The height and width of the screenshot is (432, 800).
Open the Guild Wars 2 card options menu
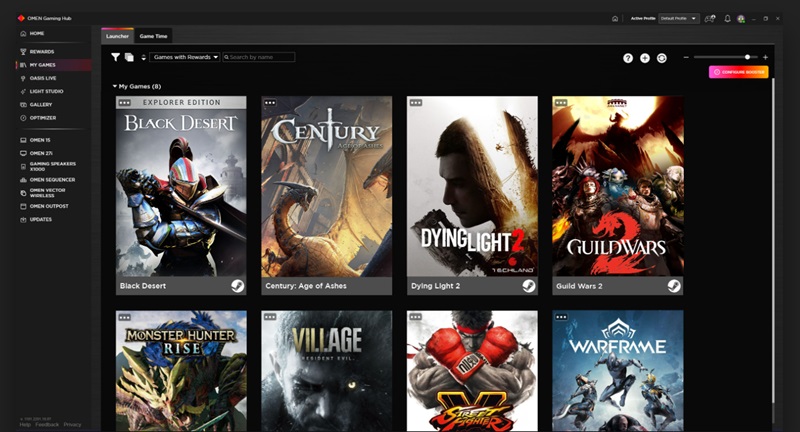point(561,103)
